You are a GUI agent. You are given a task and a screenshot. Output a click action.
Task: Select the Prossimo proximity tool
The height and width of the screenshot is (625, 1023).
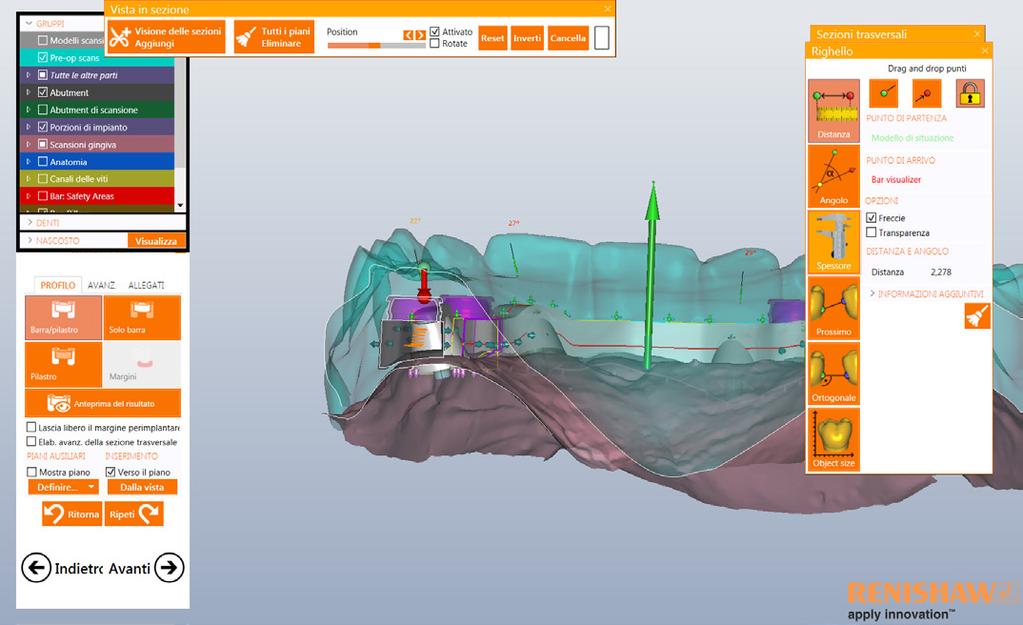tap(834, 308)
